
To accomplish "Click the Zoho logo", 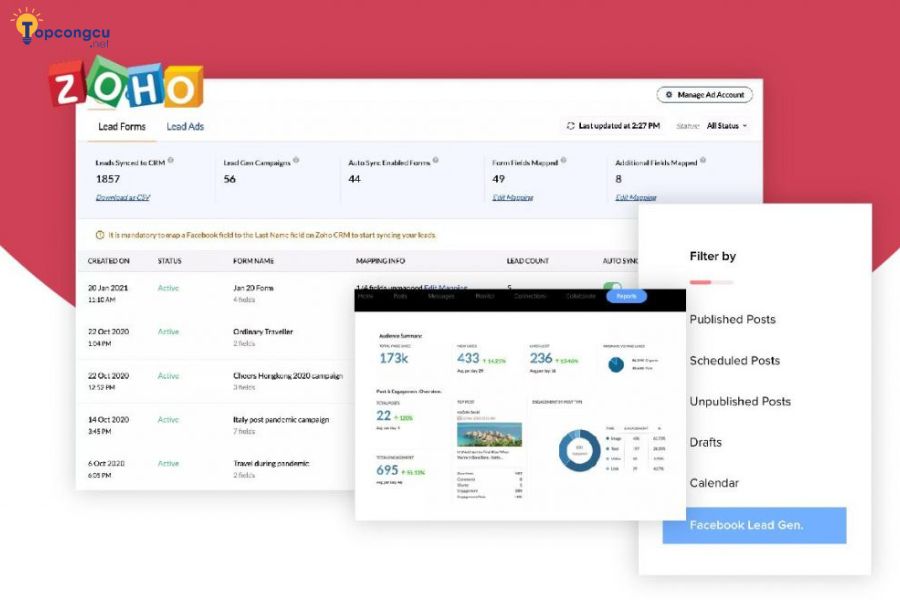I will [127, 84].
